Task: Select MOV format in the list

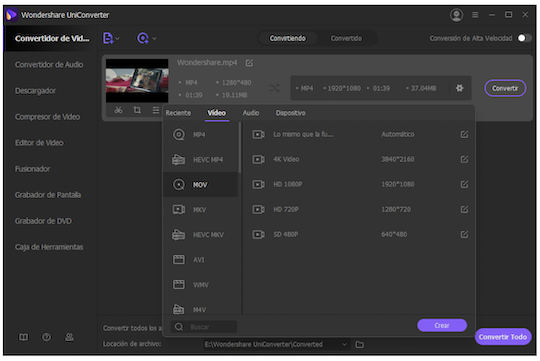Action: (x=200, y=185)
